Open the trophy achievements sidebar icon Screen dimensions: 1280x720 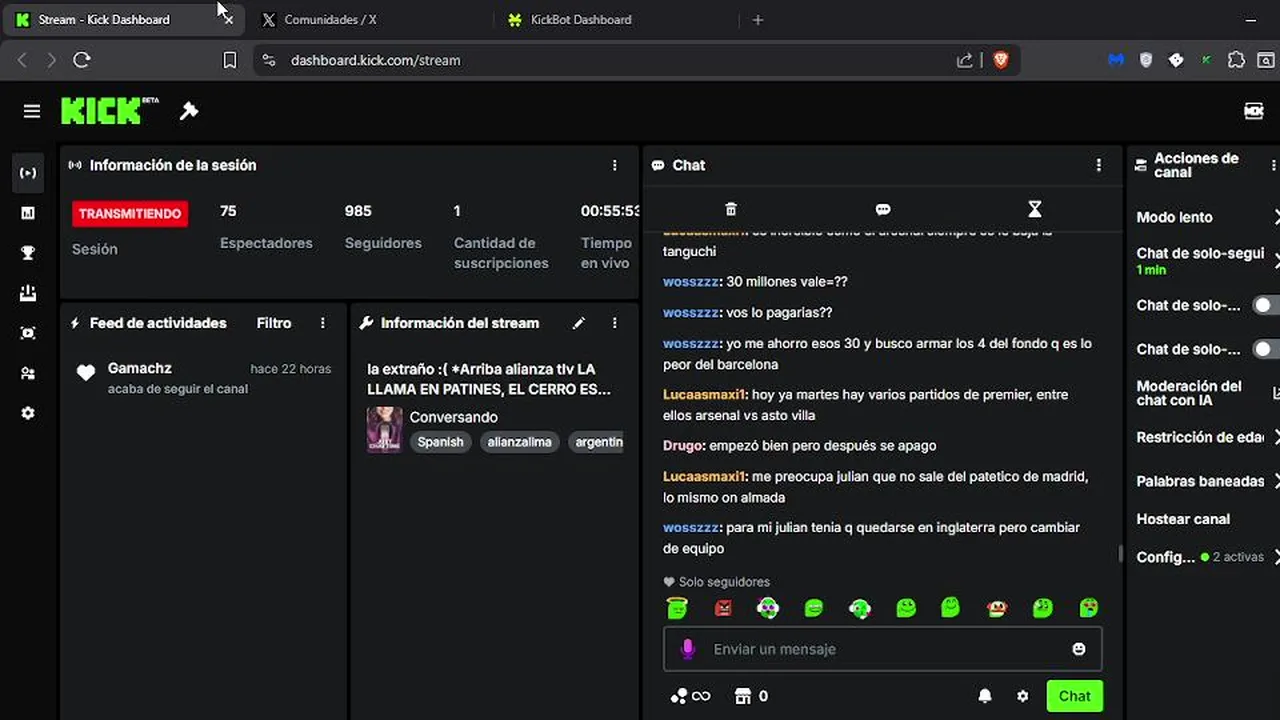click(x=28, y=253)
